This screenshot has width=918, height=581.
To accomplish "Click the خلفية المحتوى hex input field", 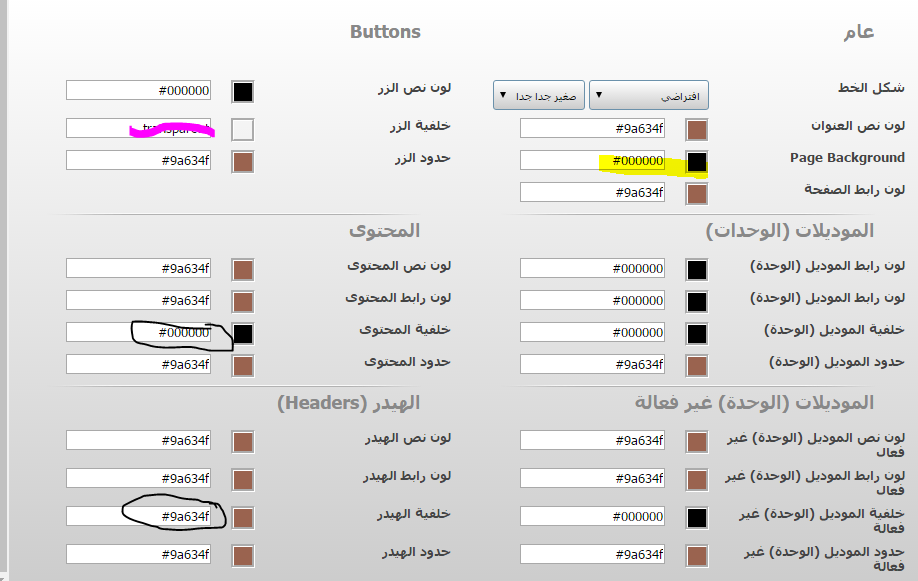I will click(138, 332).
